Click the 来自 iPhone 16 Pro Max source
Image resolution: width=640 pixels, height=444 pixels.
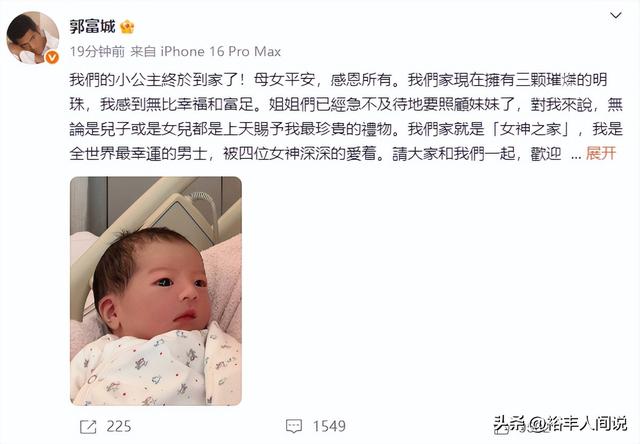(206, 51)
